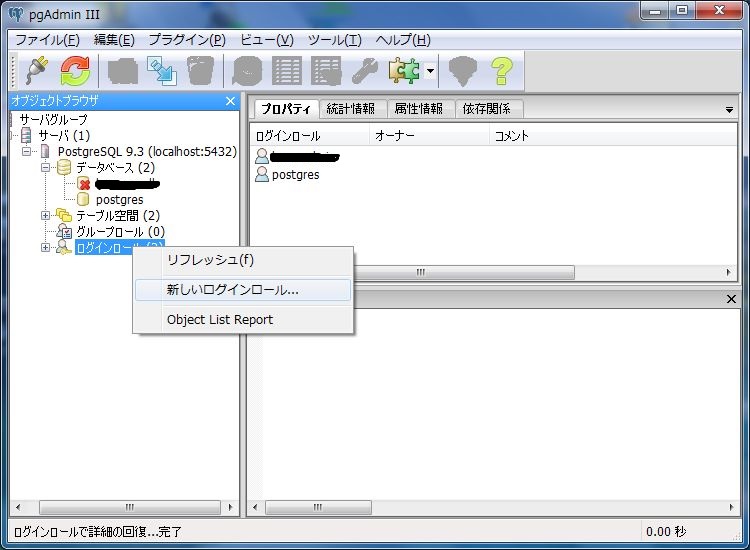Select postgres database in tree

pos(119,199)
